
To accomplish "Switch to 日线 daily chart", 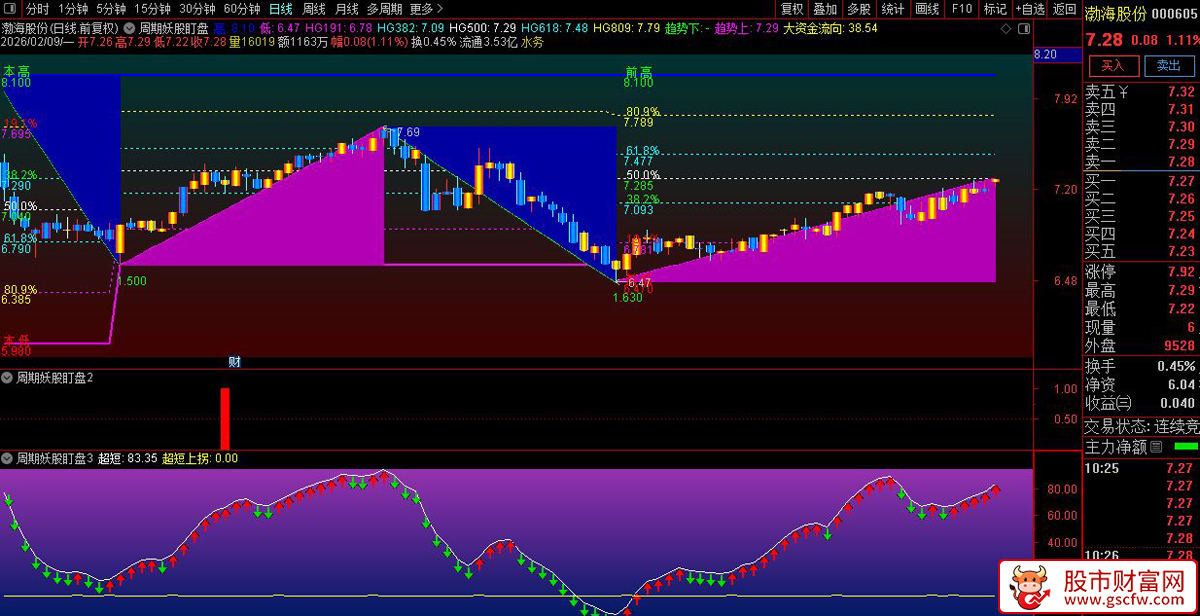I will click(x=281, y=9).
